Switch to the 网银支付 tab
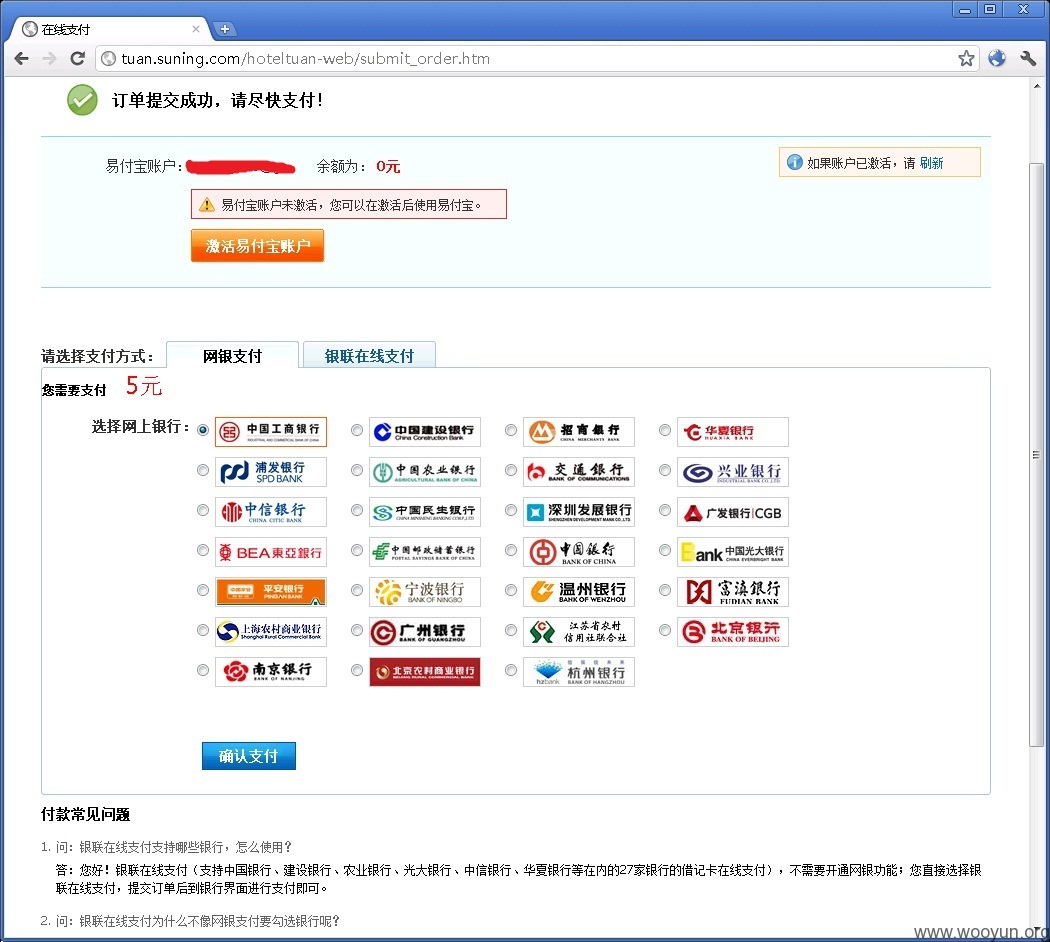1050x942 pixels. coord(232,356)
